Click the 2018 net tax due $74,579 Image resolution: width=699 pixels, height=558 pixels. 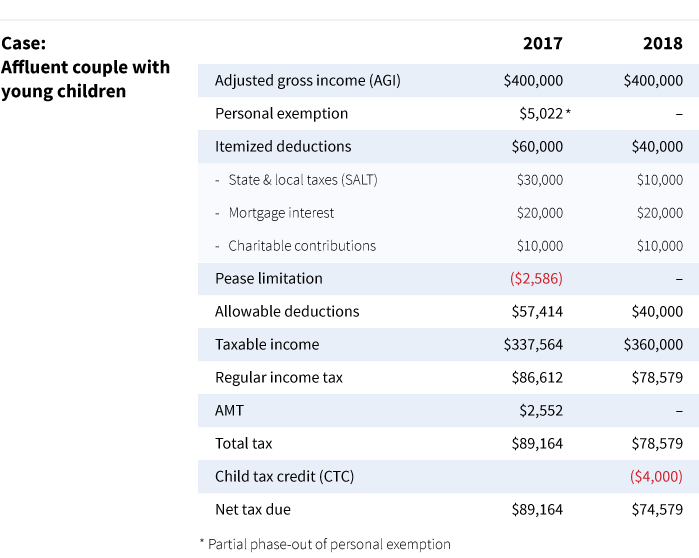658,510
